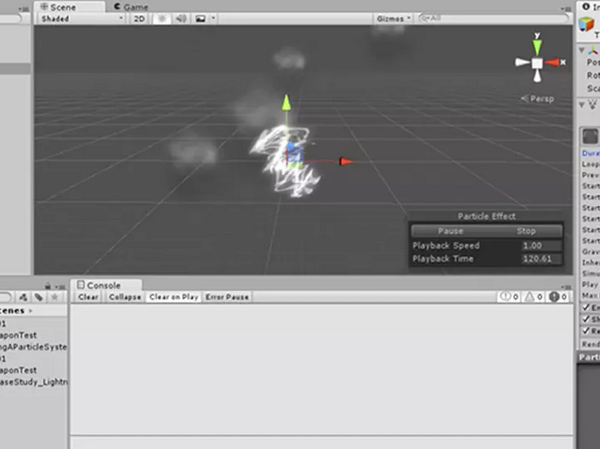
Task: Toggle scene audio speaker icon
Action: pos(181,18)
